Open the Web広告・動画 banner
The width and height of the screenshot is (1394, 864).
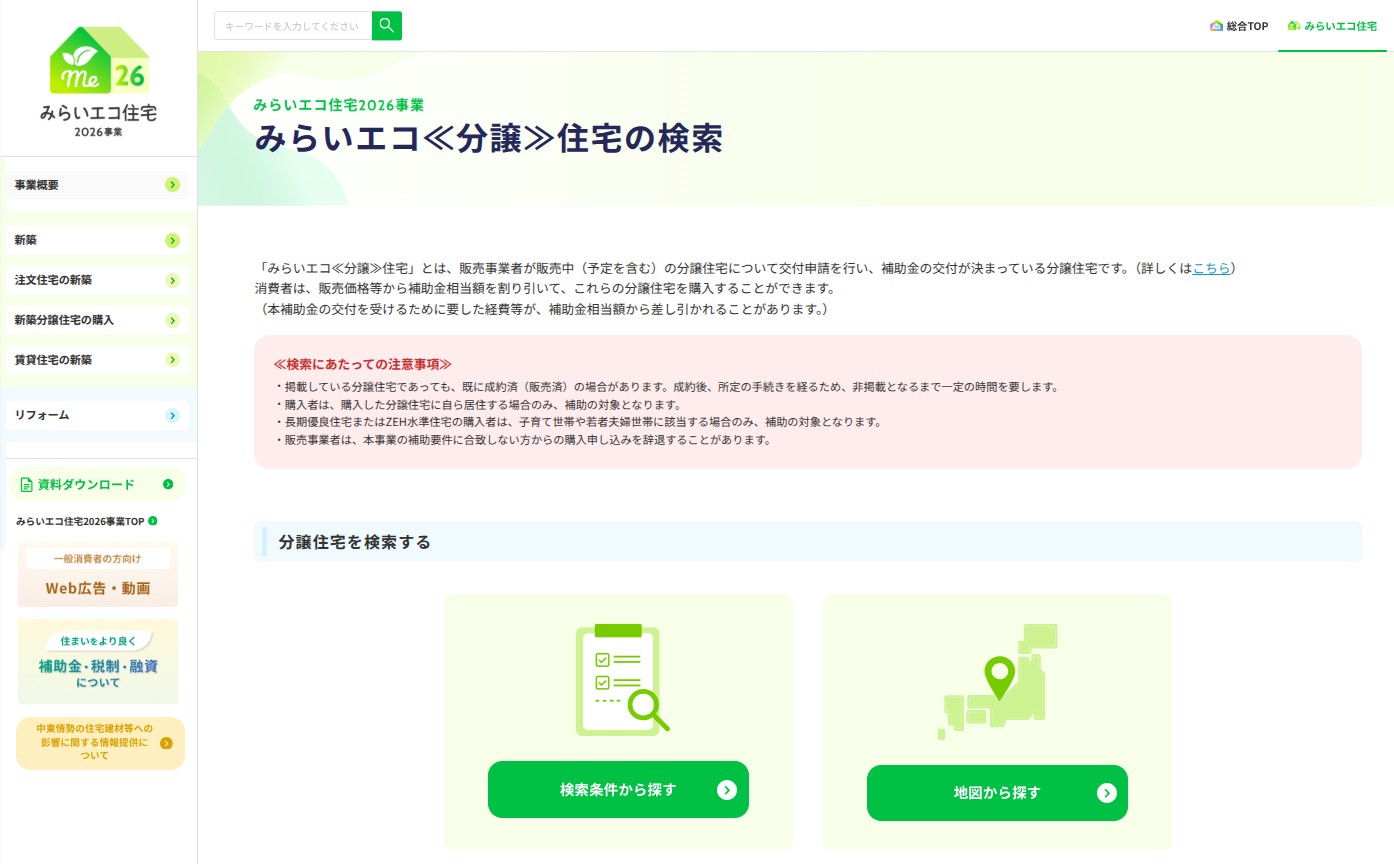pos(98,575)
